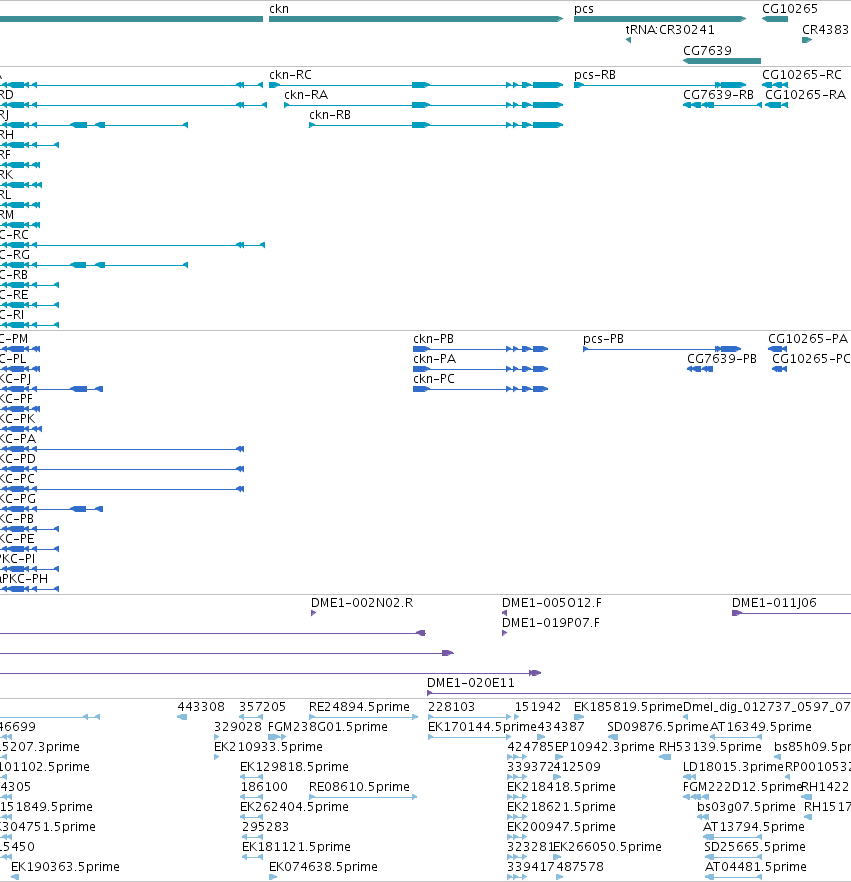The width and height of the screenshot is (851, 882).
Task: Select the DME1-019P07.F clone label
Action: (x=551, y=623)
